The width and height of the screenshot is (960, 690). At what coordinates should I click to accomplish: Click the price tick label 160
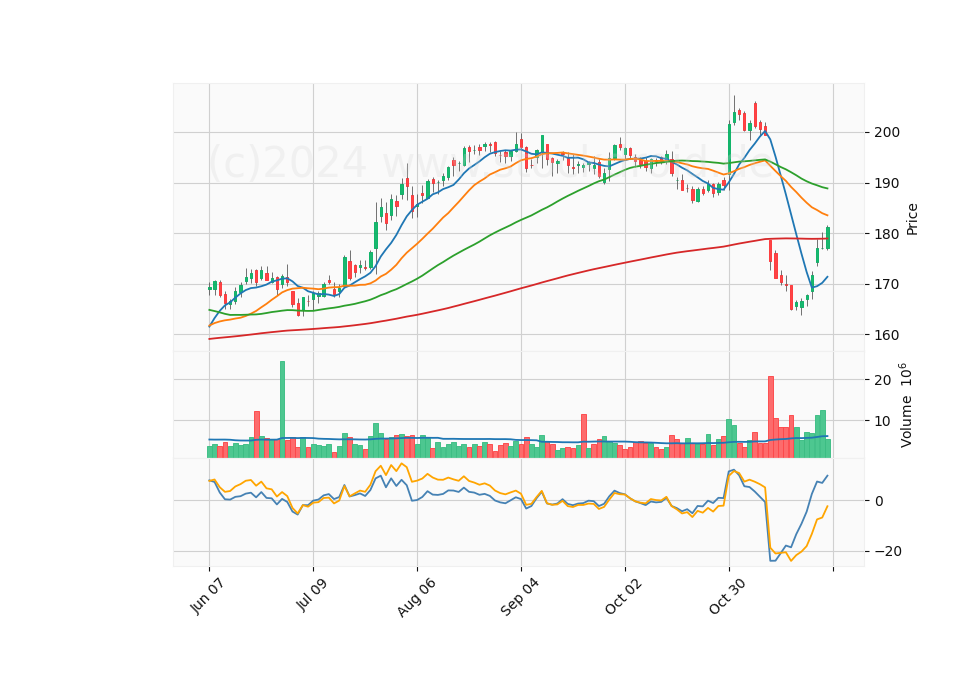[887, 335]
